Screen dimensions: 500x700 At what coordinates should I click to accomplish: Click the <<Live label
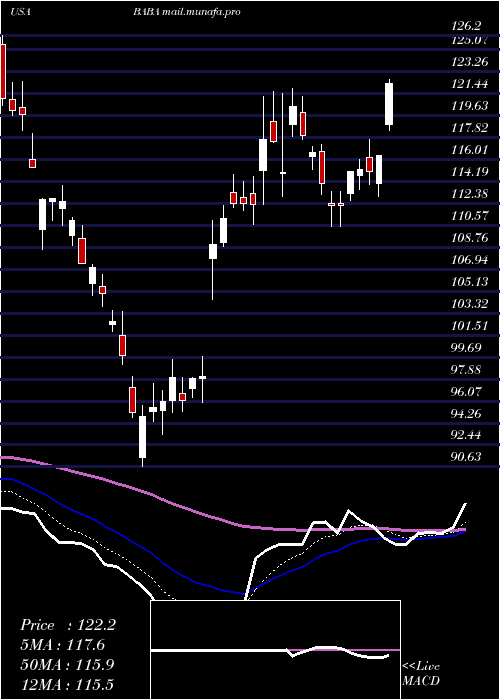pos(421,666)
